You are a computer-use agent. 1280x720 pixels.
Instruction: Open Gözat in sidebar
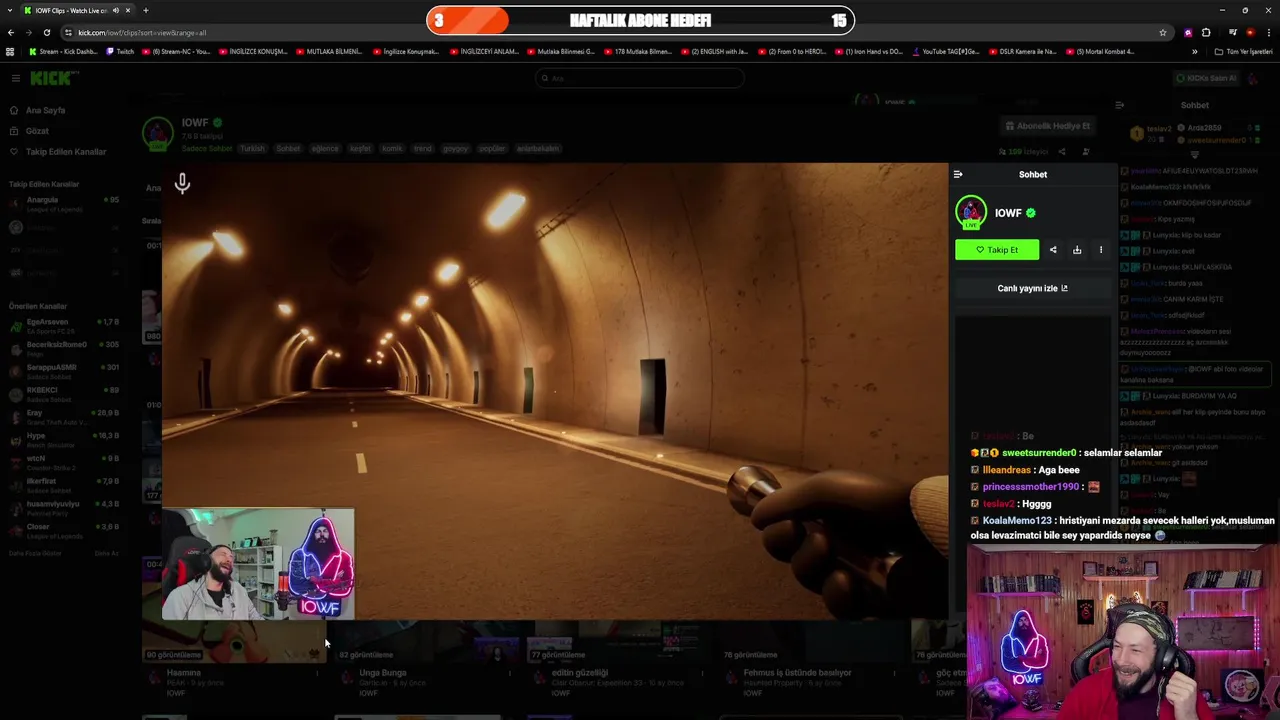(29, 131)
